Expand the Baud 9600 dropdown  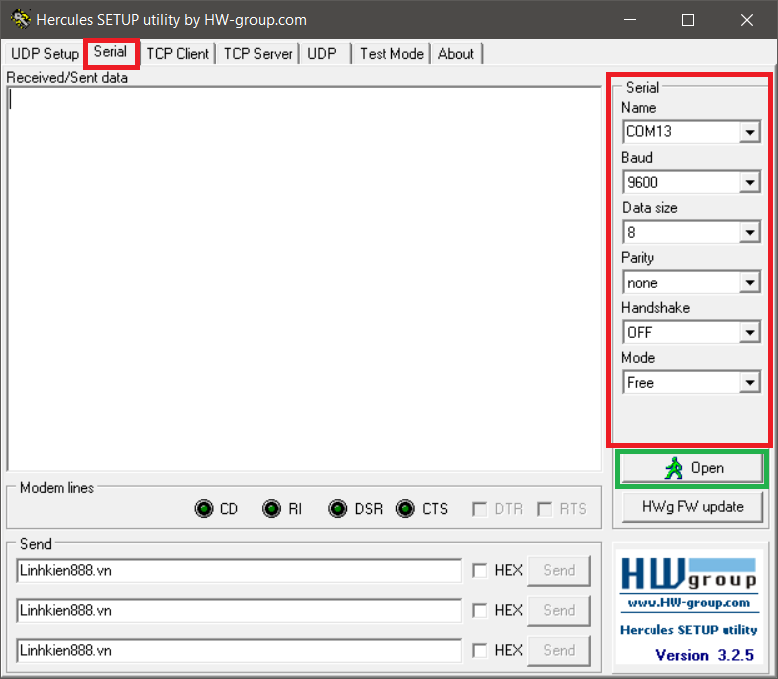click(750, 182)
